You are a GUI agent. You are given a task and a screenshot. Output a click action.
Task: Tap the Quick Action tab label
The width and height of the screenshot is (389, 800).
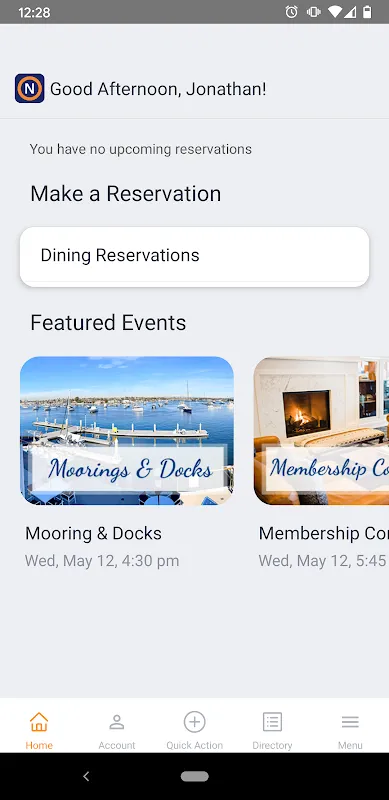194,745
